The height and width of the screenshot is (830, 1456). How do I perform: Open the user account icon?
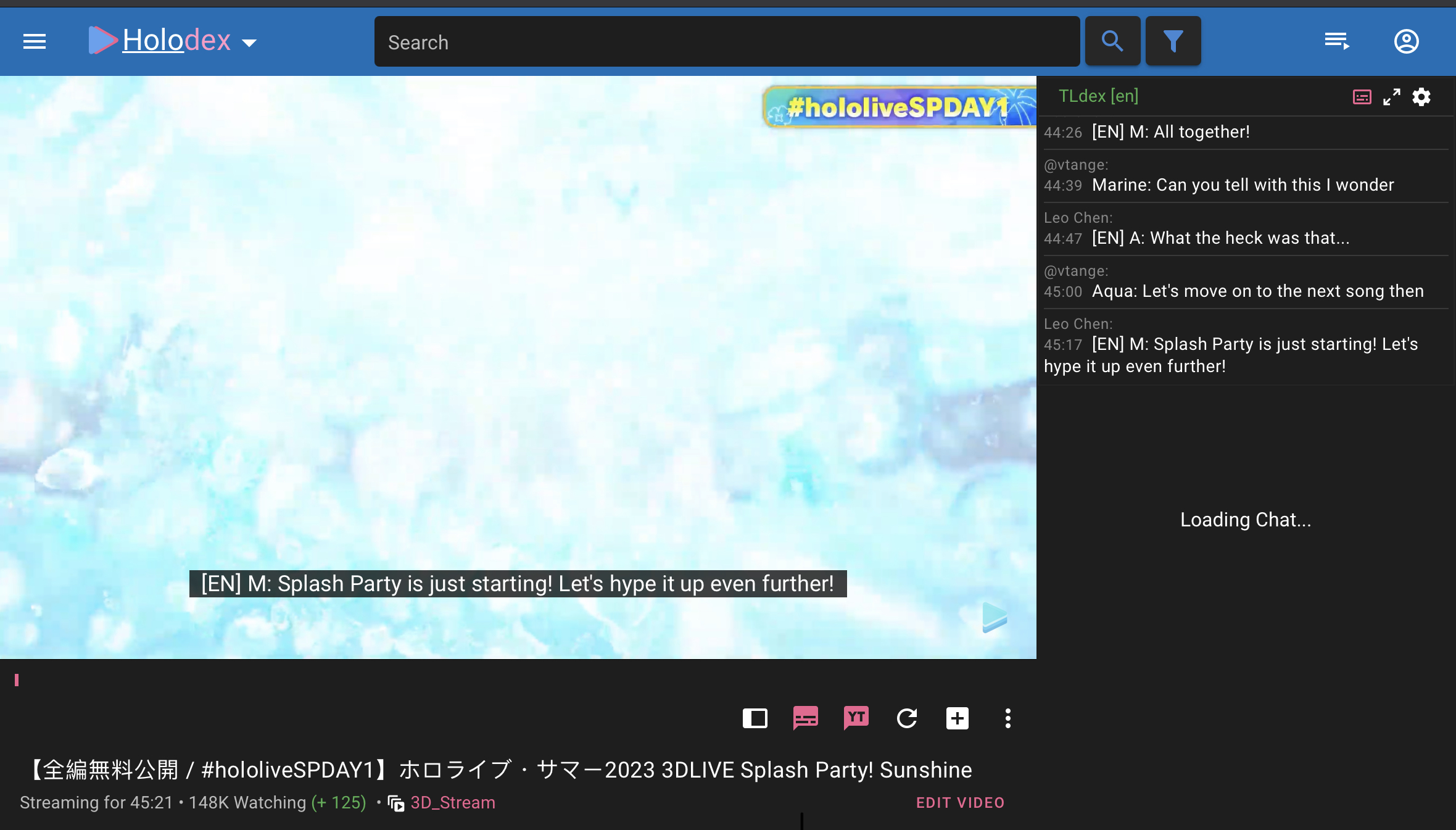click(x=1406, y=41)
